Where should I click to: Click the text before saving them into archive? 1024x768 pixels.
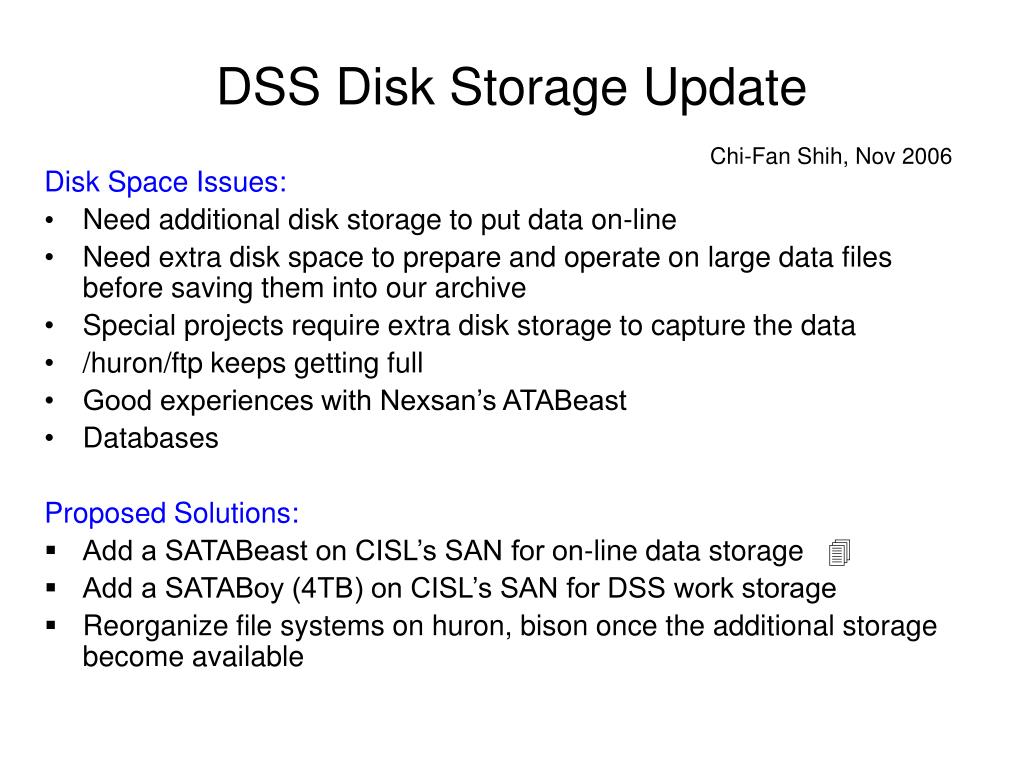tap(304, 288)
